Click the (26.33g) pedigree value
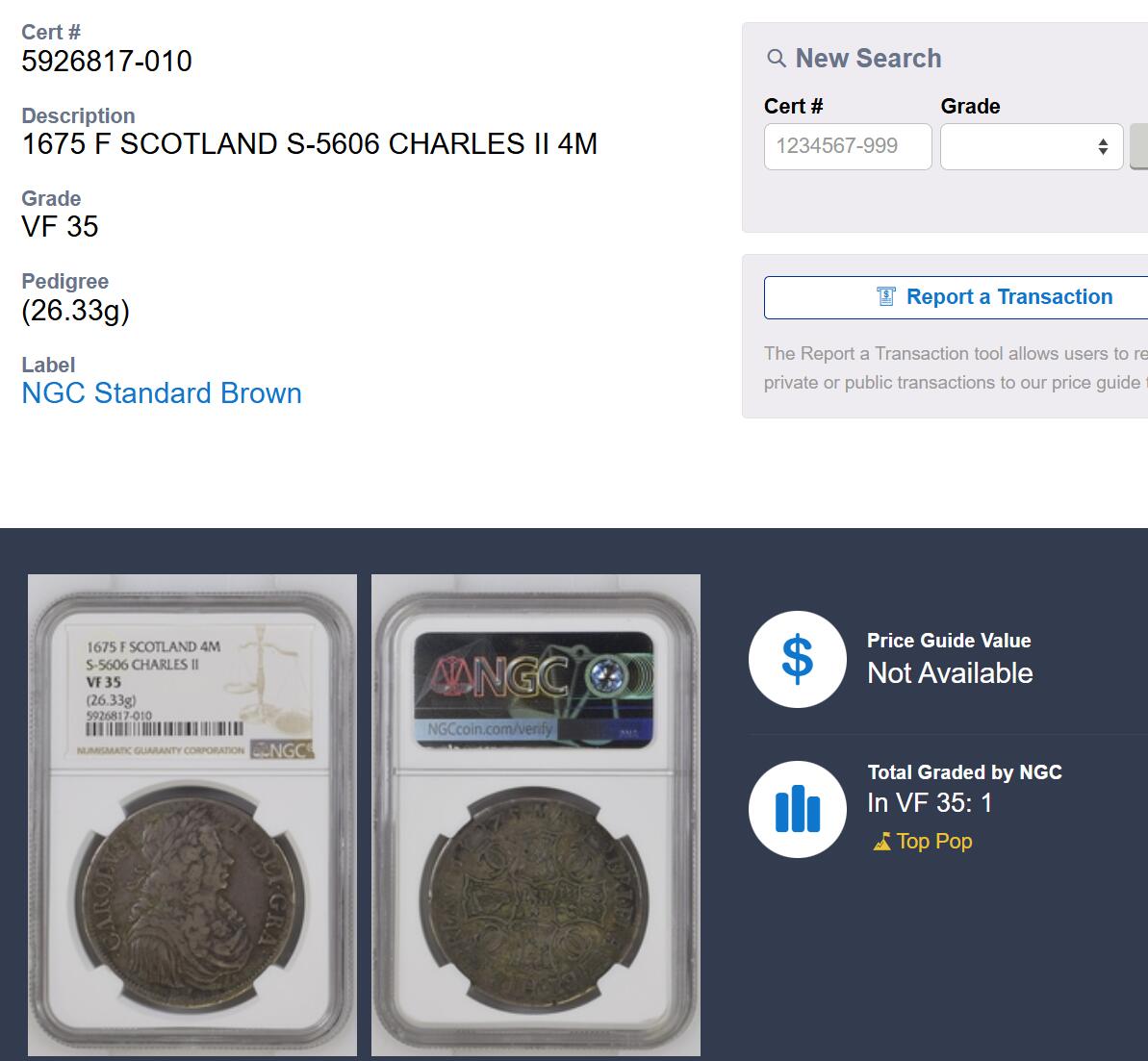Image resolution: width=1148 pixels, height=1061 pixels. tap(75, 311)
